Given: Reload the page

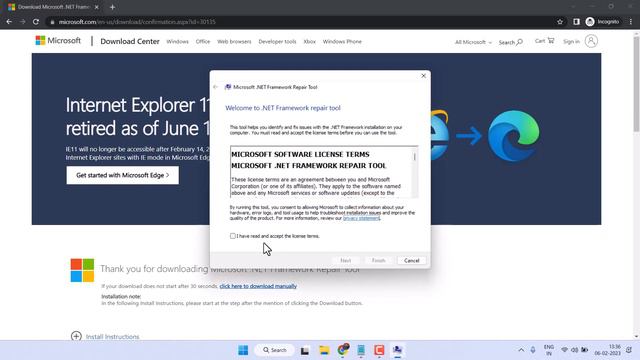Looking at the screenshot, I should point(36,22).
